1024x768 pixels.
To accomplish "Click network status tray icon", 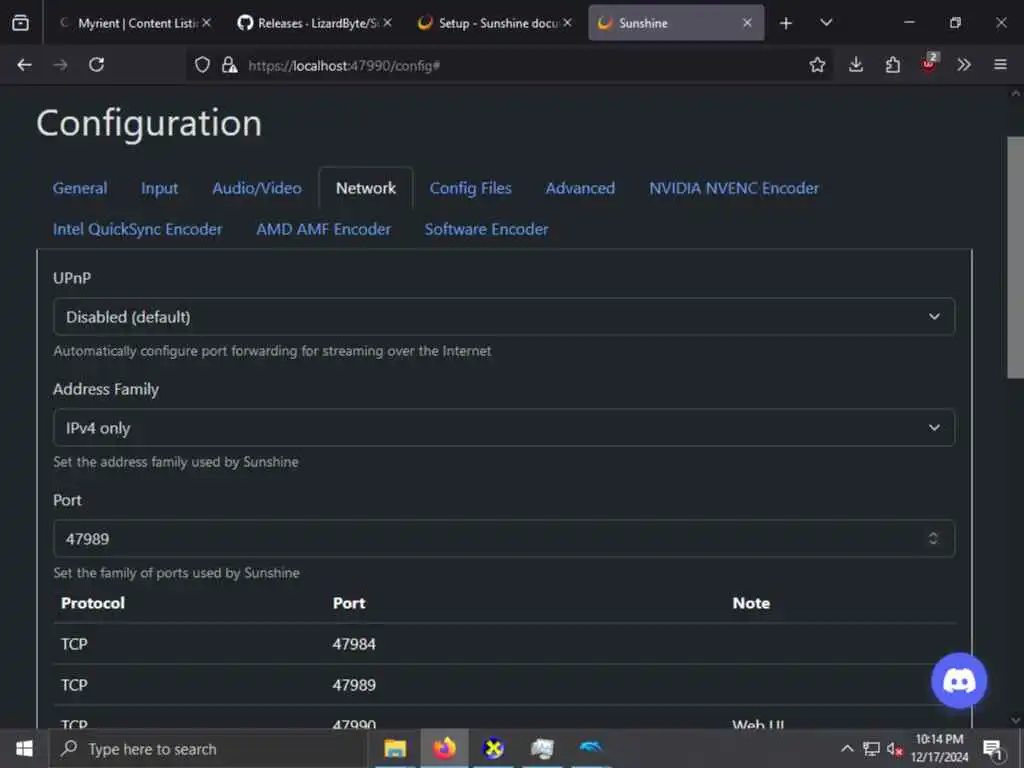I will pyautogui.click(x=871, y=748).
